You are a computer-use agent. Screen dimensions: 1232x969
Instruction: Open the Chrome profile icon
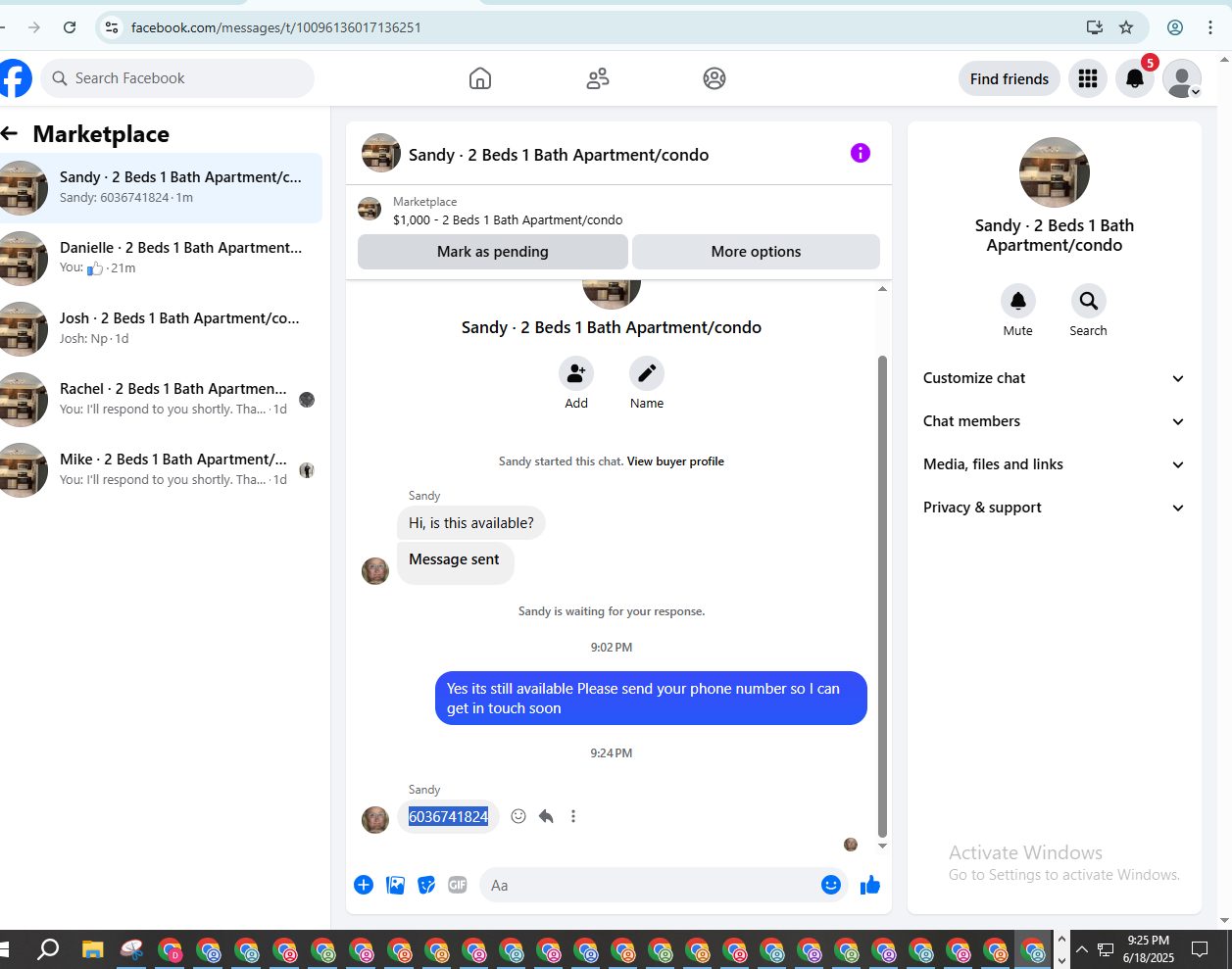coord(1175,27)
